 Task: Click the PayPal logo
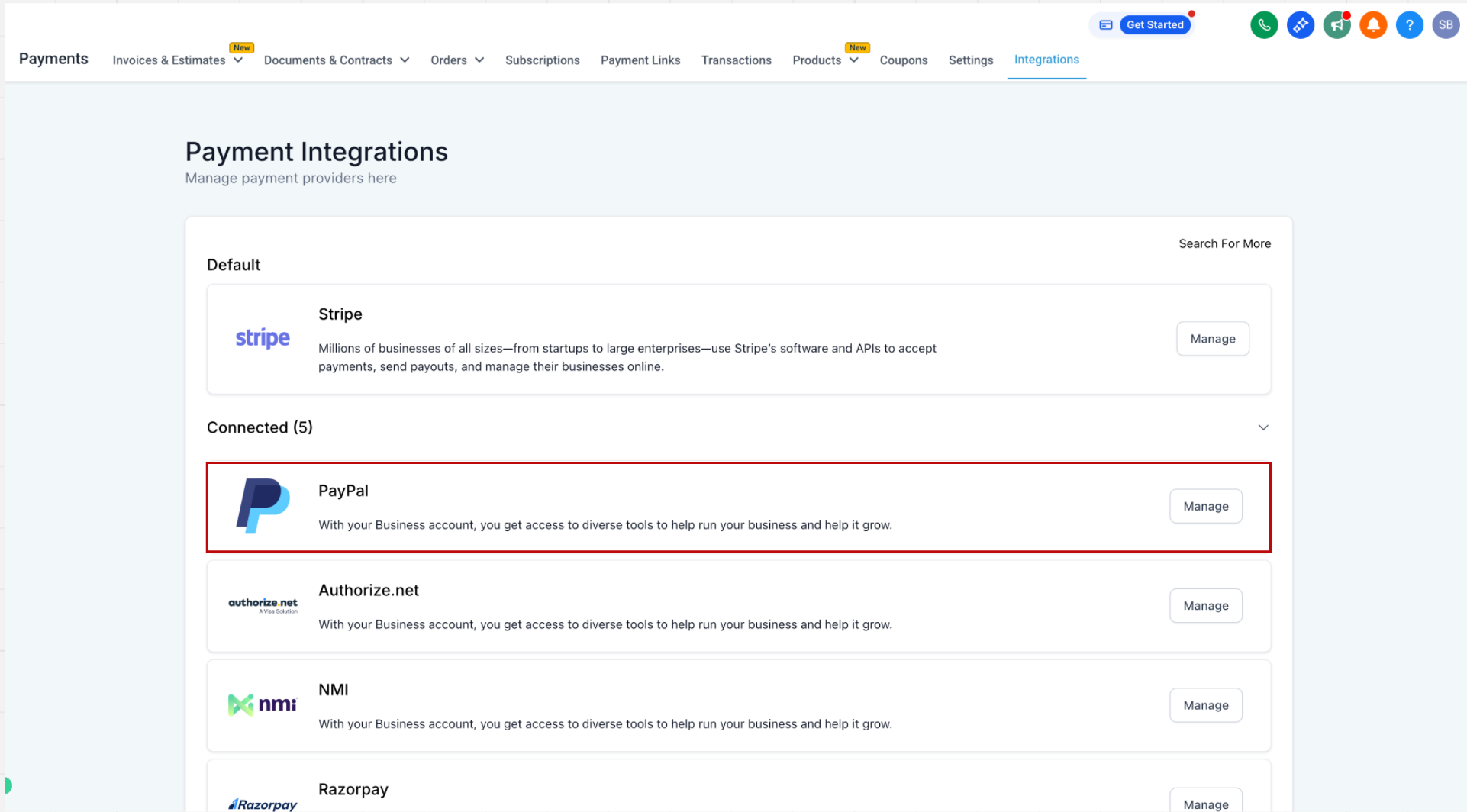point(263,506)
